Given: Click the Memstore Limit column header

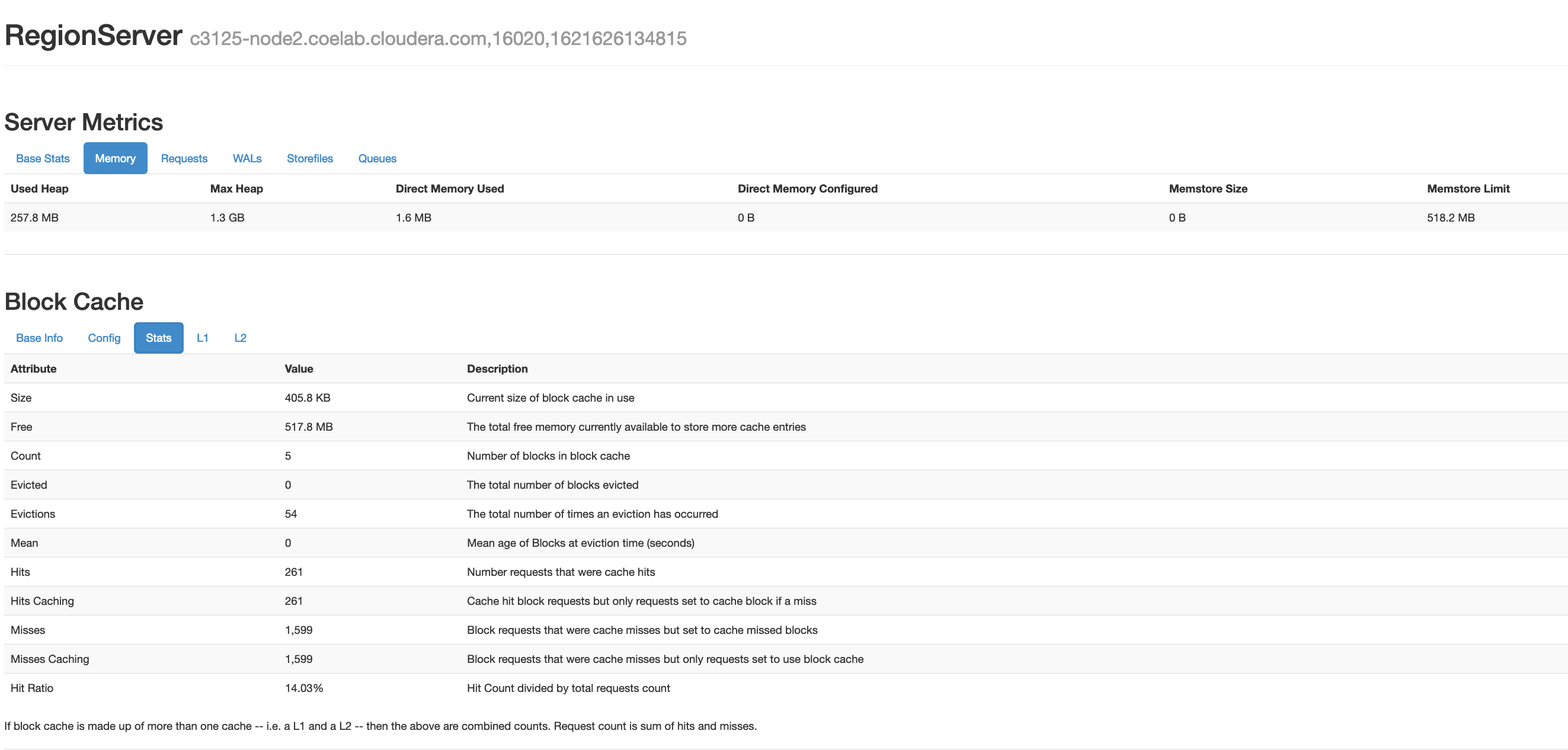Looking at the screenshot, I should (1469, 188).
